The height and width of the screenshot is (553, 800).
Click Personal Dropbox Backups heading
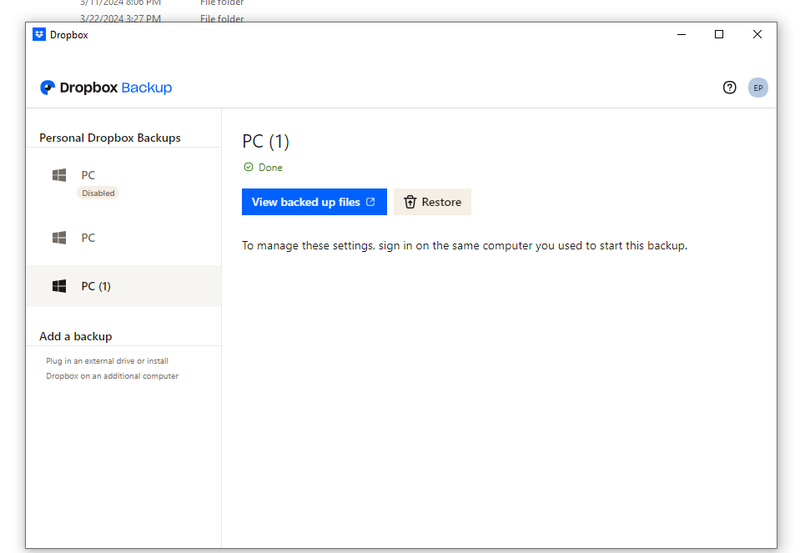tap(110, 138)
